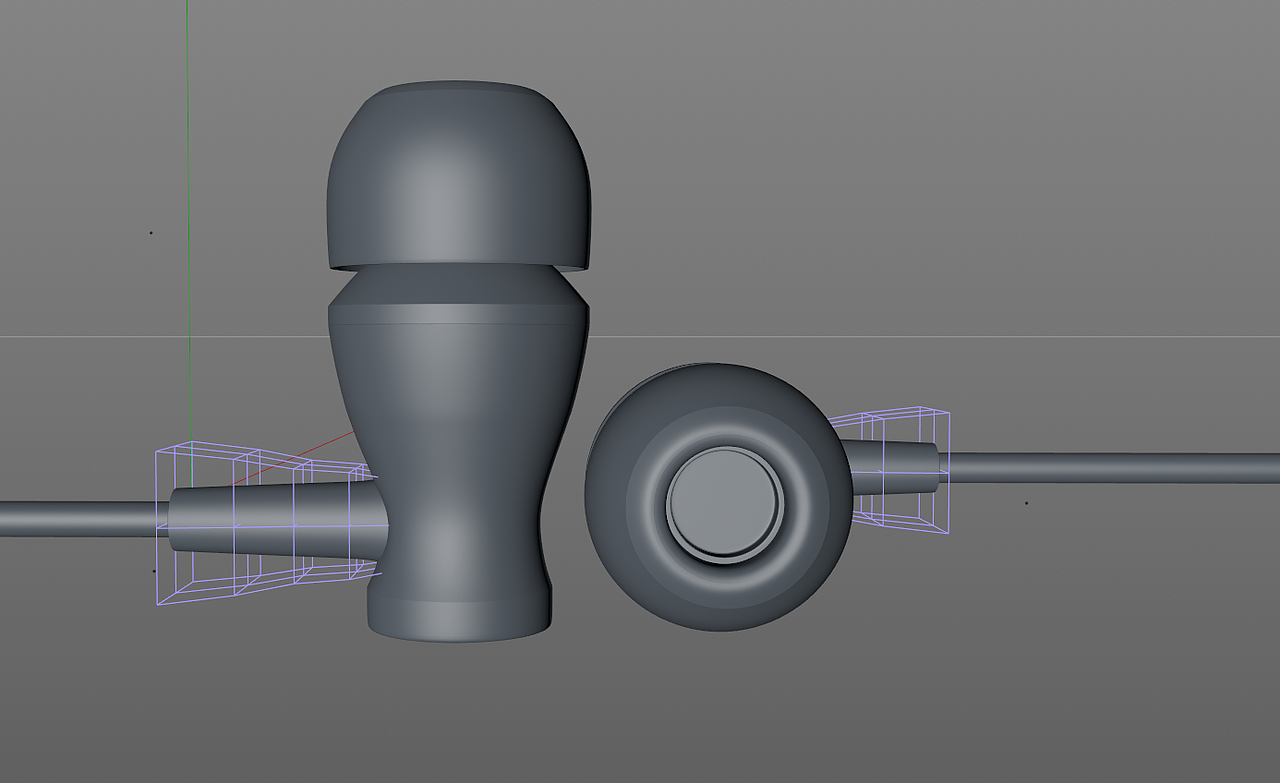This screenshot has height=783, width=1280.
Task: Select the cable extending off the left side
Action: coord(82,518)
